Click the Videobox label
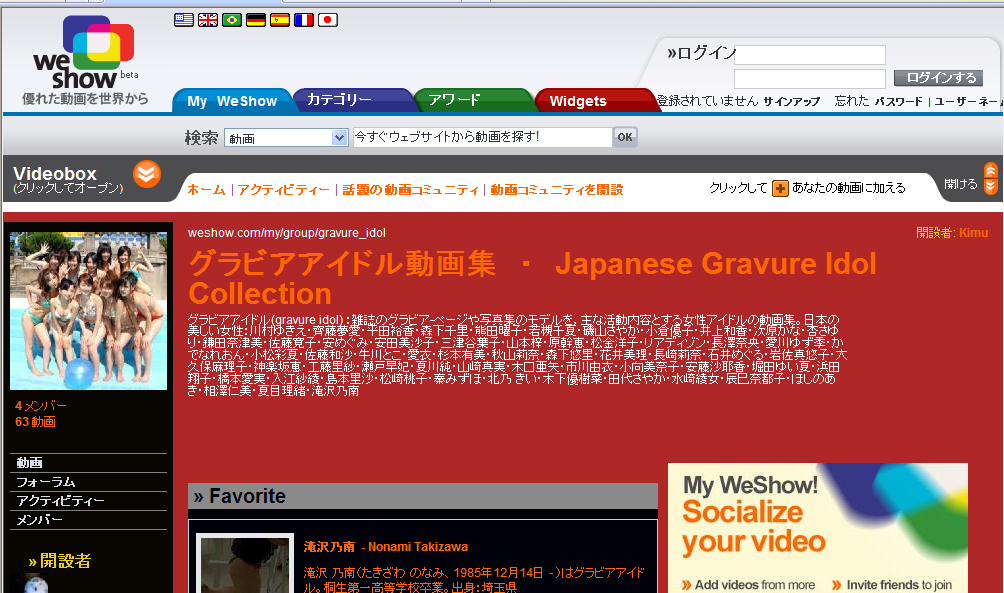Image resolution: width=1004 pixels, height=593 pixels. click(55, 174)
